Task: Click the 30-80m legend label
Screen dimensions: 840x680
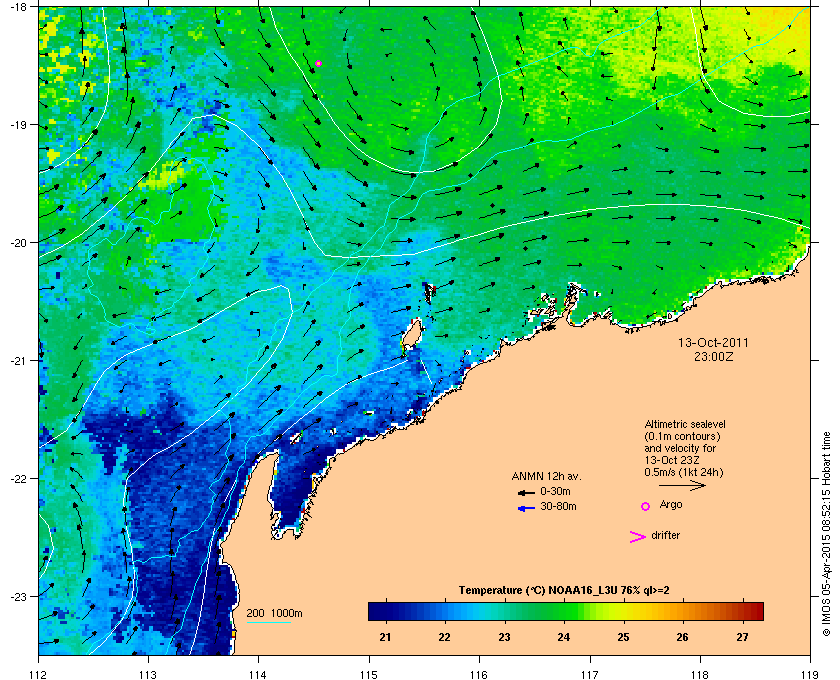Action: pos(558,506)
